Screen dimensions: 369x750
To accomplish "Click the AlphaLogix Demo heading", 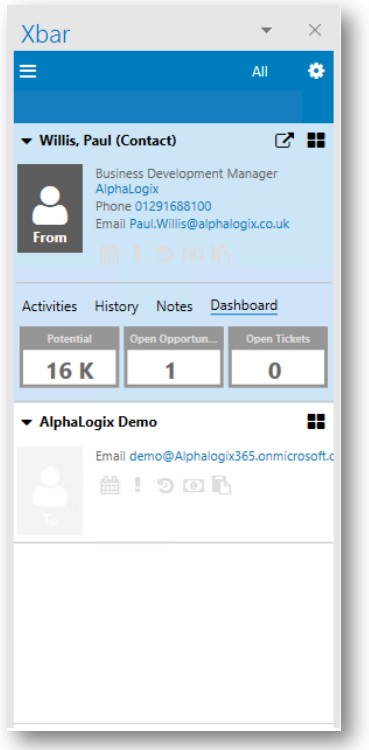I will tap(98, 422).
